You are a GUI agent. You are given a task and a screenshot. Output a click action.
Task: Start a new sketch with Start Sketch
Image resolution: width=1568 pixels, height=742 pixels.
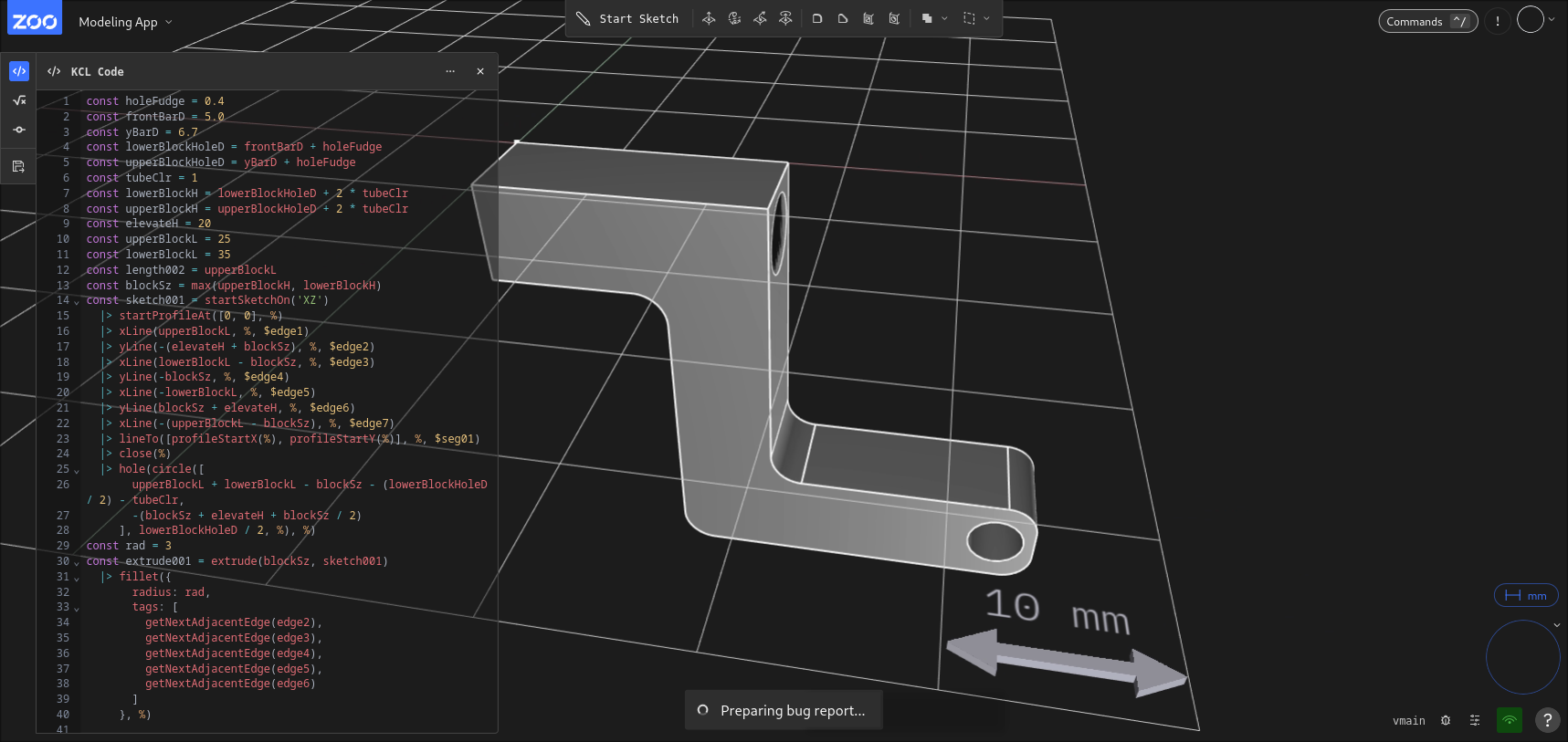[x=627, y=18]
